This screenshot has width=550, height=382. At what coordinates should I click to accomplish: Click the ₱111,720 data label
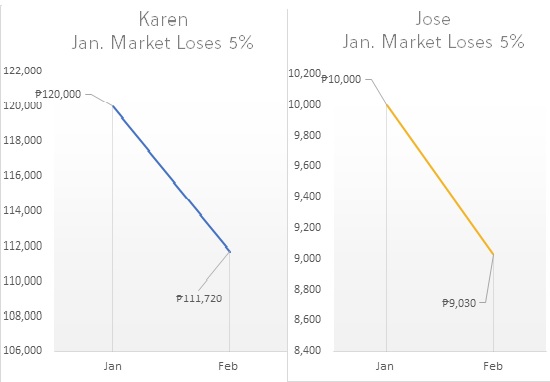click(x=199, y=299)
